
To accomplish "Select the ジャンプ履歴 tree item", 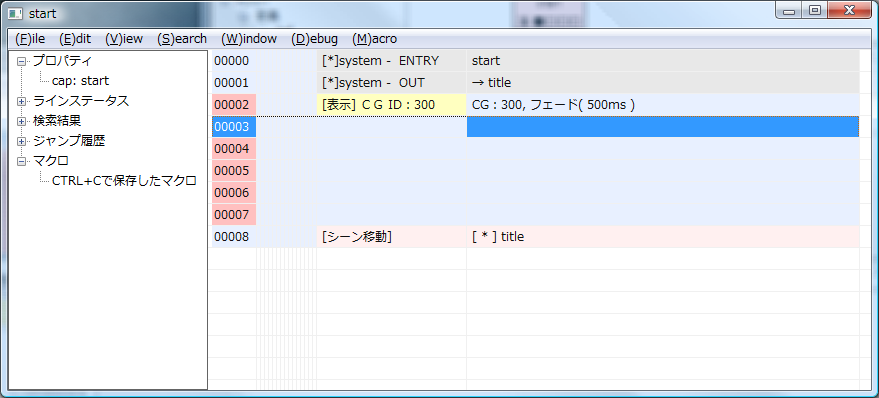I will (x=68, y=141).
